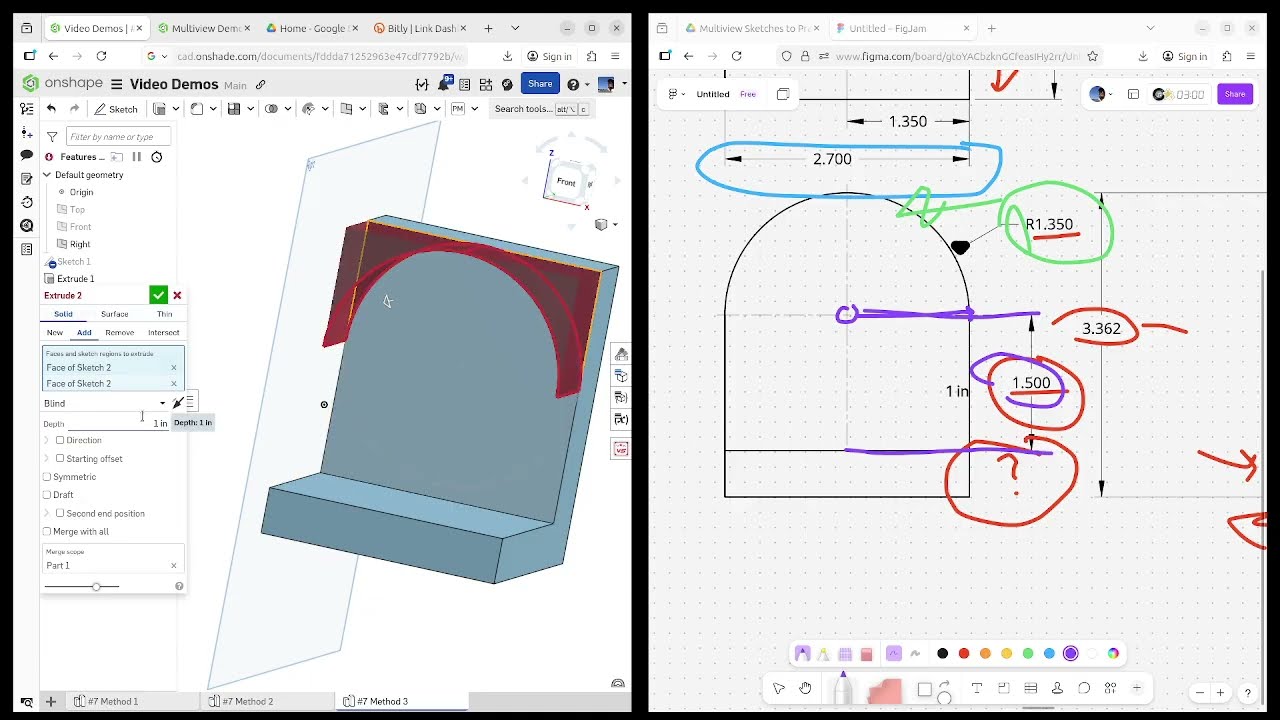Accept Extrude 2 with green checkmark
1280x720 pixels.
coord(158,295)
